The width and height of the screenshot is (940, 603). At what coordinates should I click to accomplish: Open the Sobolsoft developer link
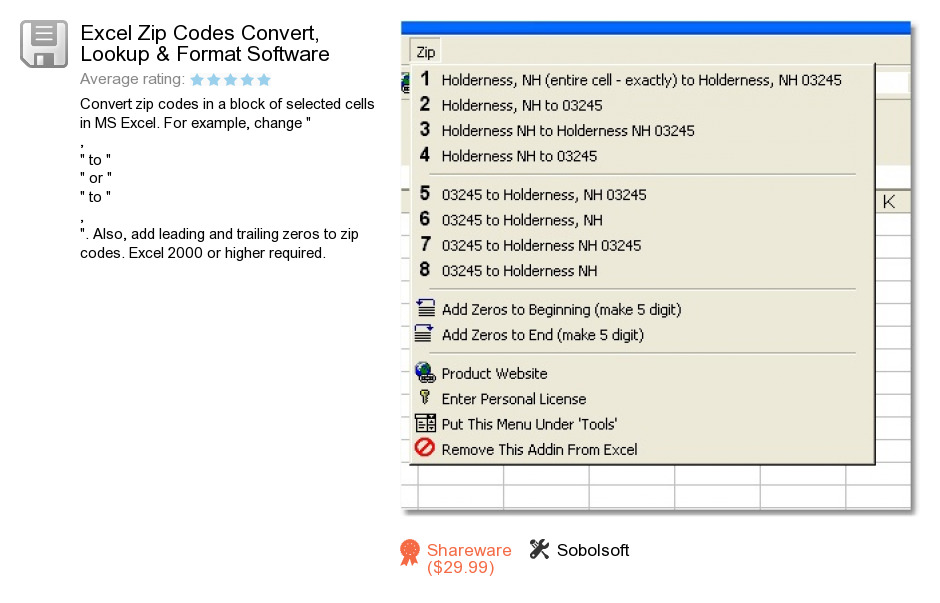pyautogui.click(x=593, y=550)
